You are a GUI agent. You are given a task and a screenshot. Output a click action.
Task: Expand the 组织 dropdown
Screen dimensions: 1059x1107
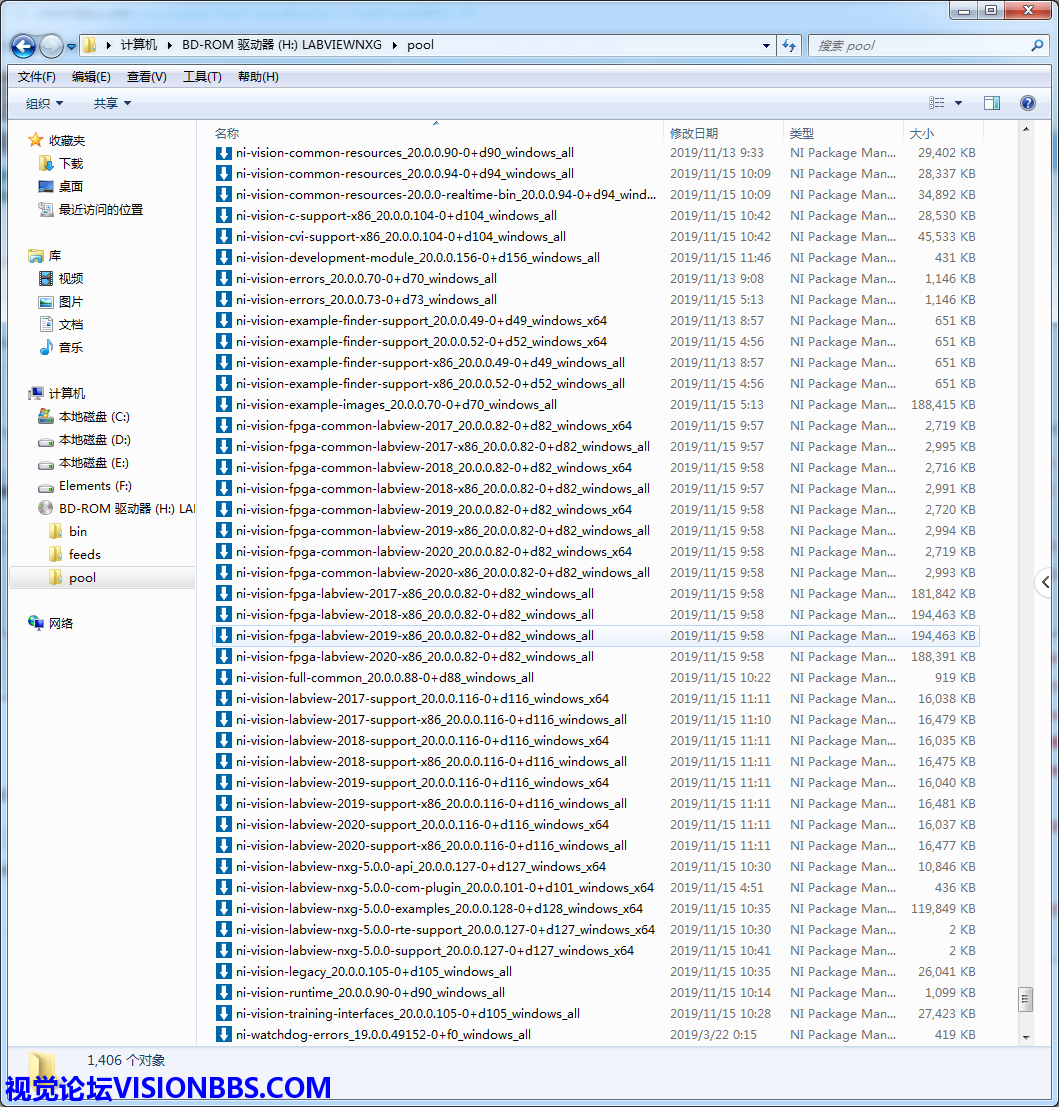(x=44, y=104)
